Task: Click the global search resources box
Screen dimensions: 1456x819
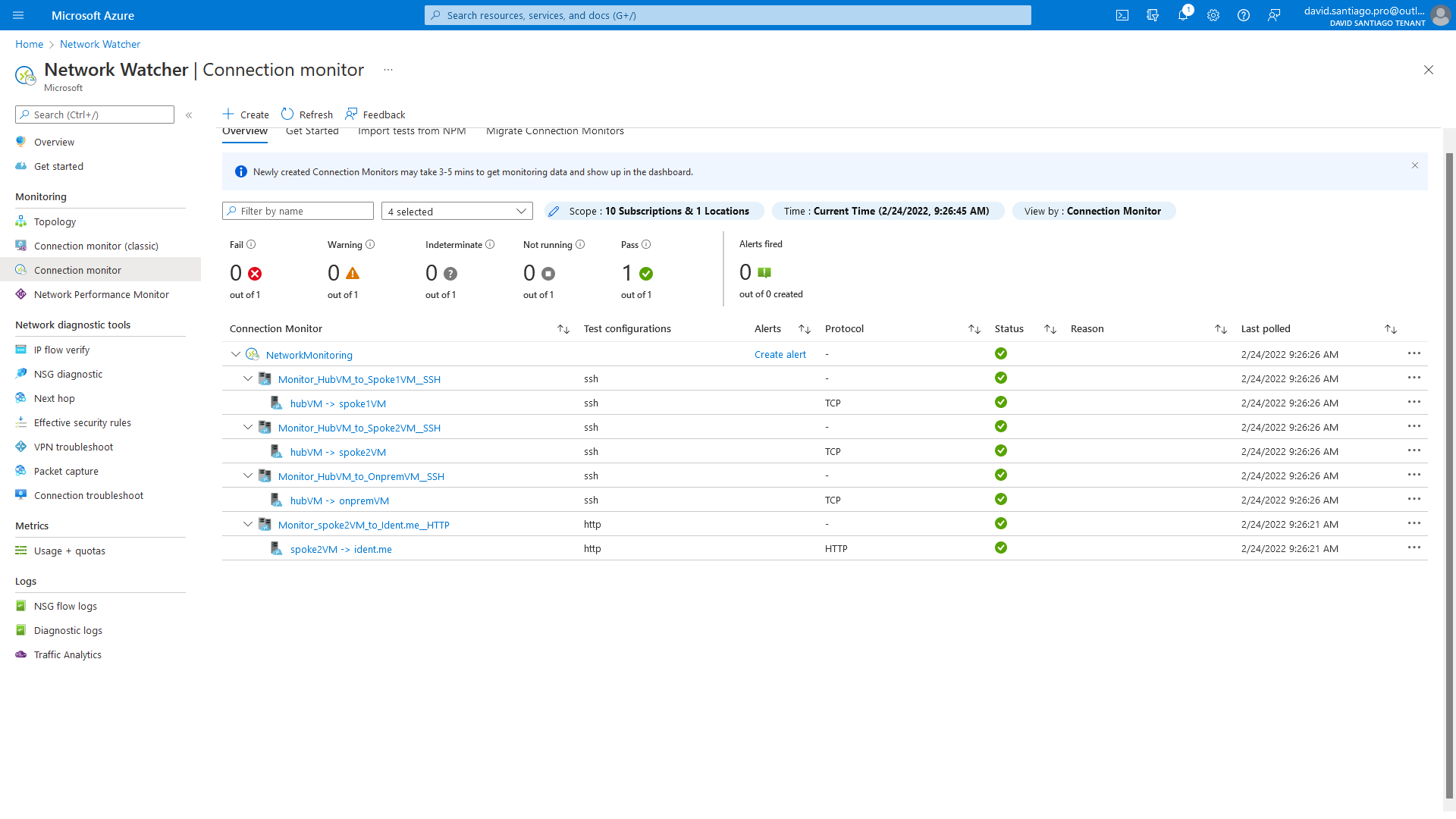Action: click(x=728, y=15)
